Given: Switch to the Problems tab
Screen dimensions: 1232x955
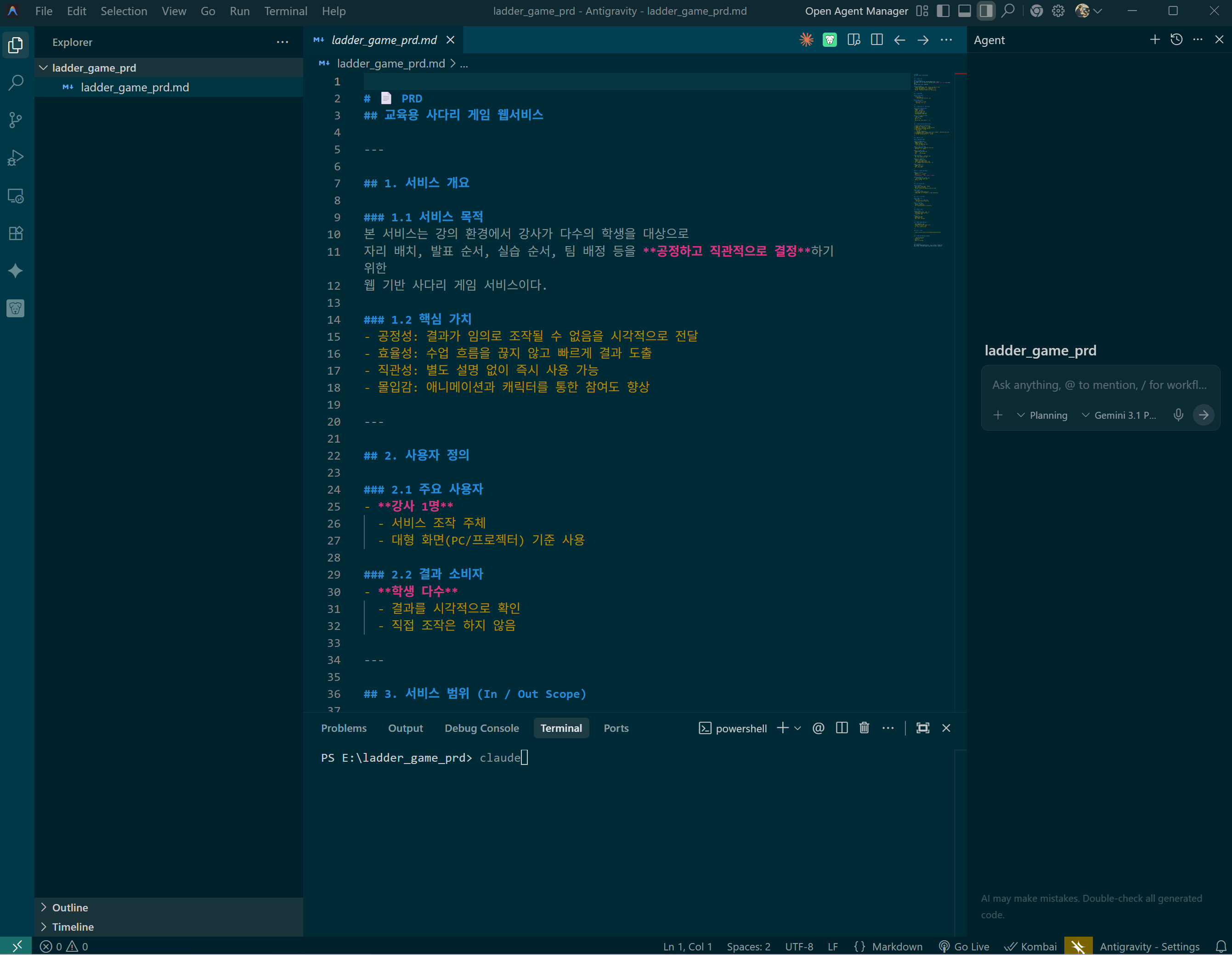Looking at the screenshot, I should (344, 728).
